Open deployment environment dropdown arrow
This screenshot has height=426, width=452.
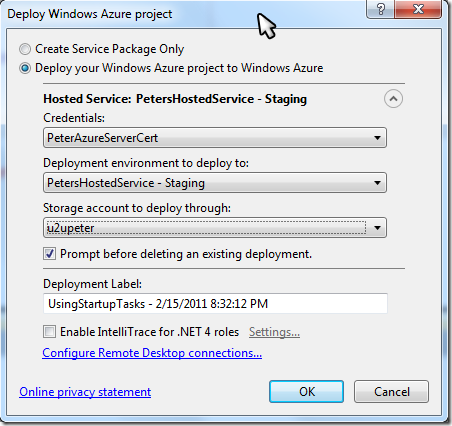click(377, 183)
